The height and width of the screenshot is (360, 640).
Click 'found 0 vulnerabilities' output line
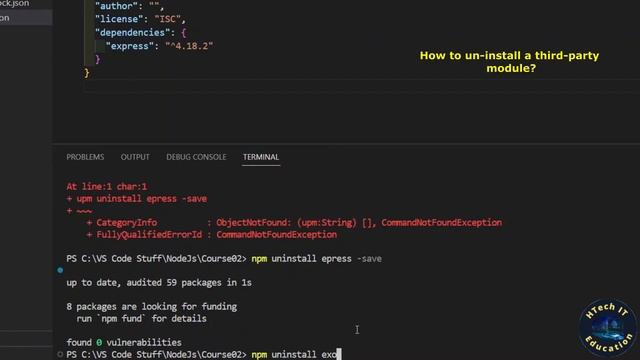pos(124,342)
